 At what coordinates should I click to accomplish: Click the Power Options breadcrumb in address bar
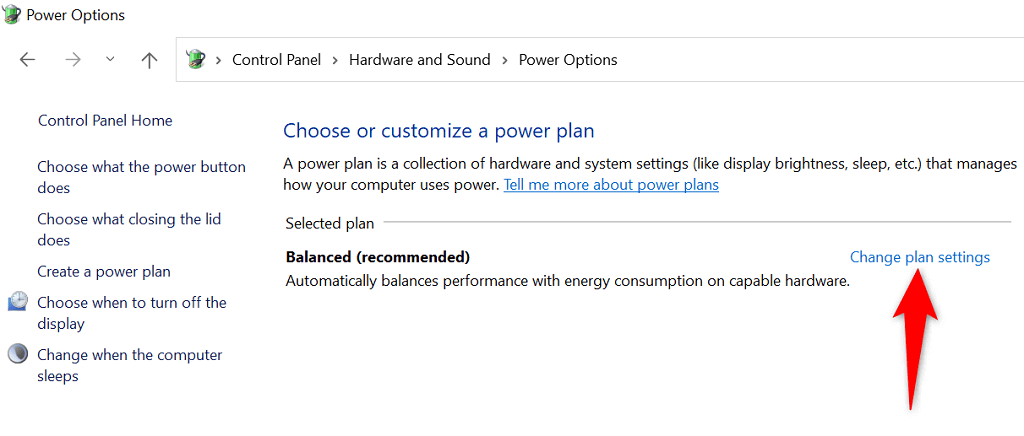point(567,60)
